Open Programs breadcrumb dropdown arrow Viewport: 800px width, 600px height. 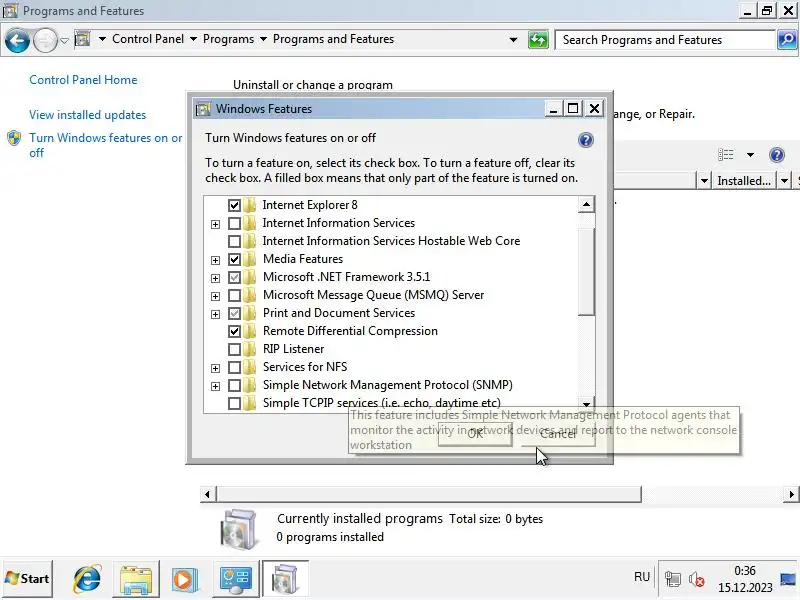[x=263, y=39]
